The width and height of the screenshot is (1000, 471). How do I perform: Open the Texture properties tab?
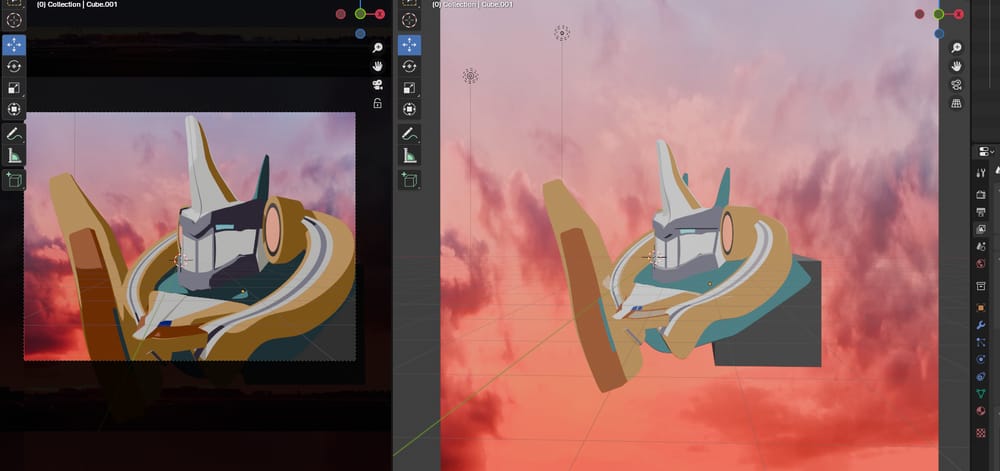click(x=981, y=433)
